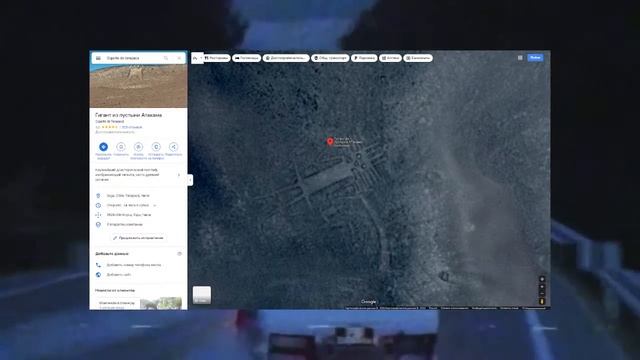
Task: Select the Гостиницы (Hotels) filter chip
Action: (x=247, y=58)
